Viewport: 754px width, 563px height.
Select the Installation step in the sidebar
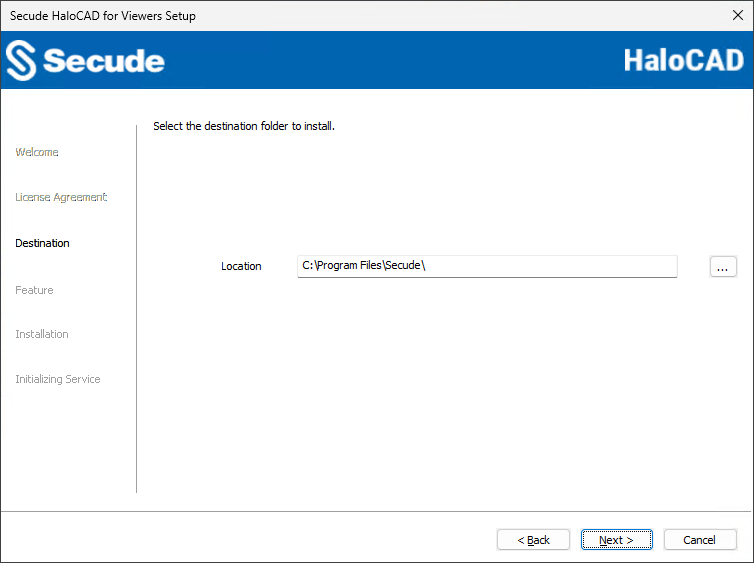(x=42, y=334)
